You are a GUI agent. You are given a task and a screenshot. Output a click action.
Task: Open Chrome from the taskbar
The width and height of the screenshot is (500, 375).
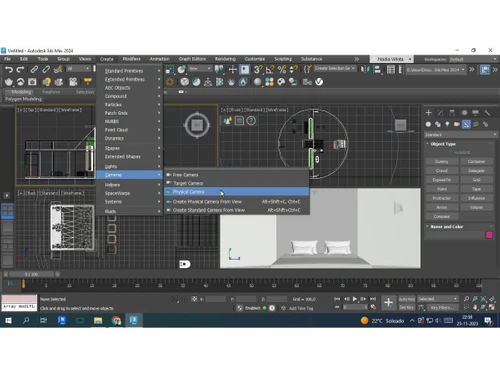point(116,321)
